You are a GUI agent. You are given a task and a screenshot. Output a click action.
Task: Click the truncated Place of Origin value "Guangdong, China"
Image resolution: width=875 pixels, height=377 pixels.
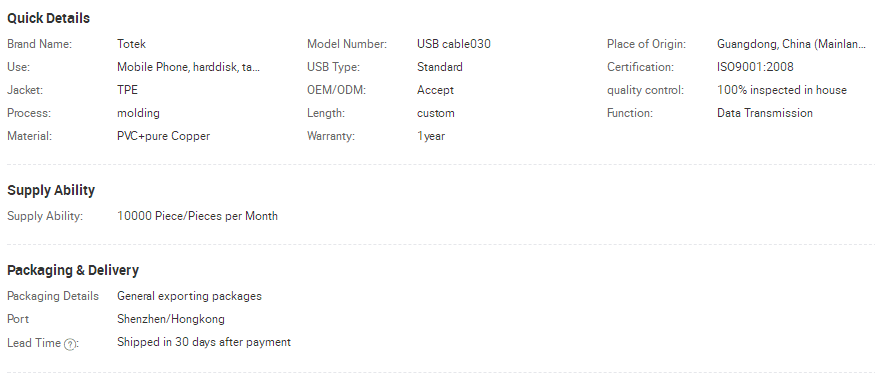(791, 45)
